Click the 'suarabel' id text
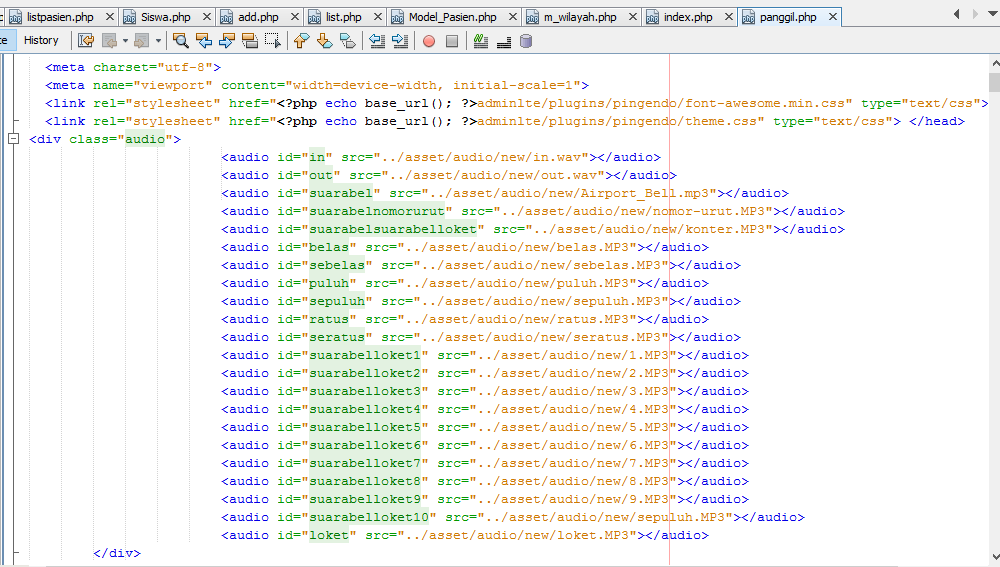The width and height of the screenshot is (1000, 567). tap(341, 193)
